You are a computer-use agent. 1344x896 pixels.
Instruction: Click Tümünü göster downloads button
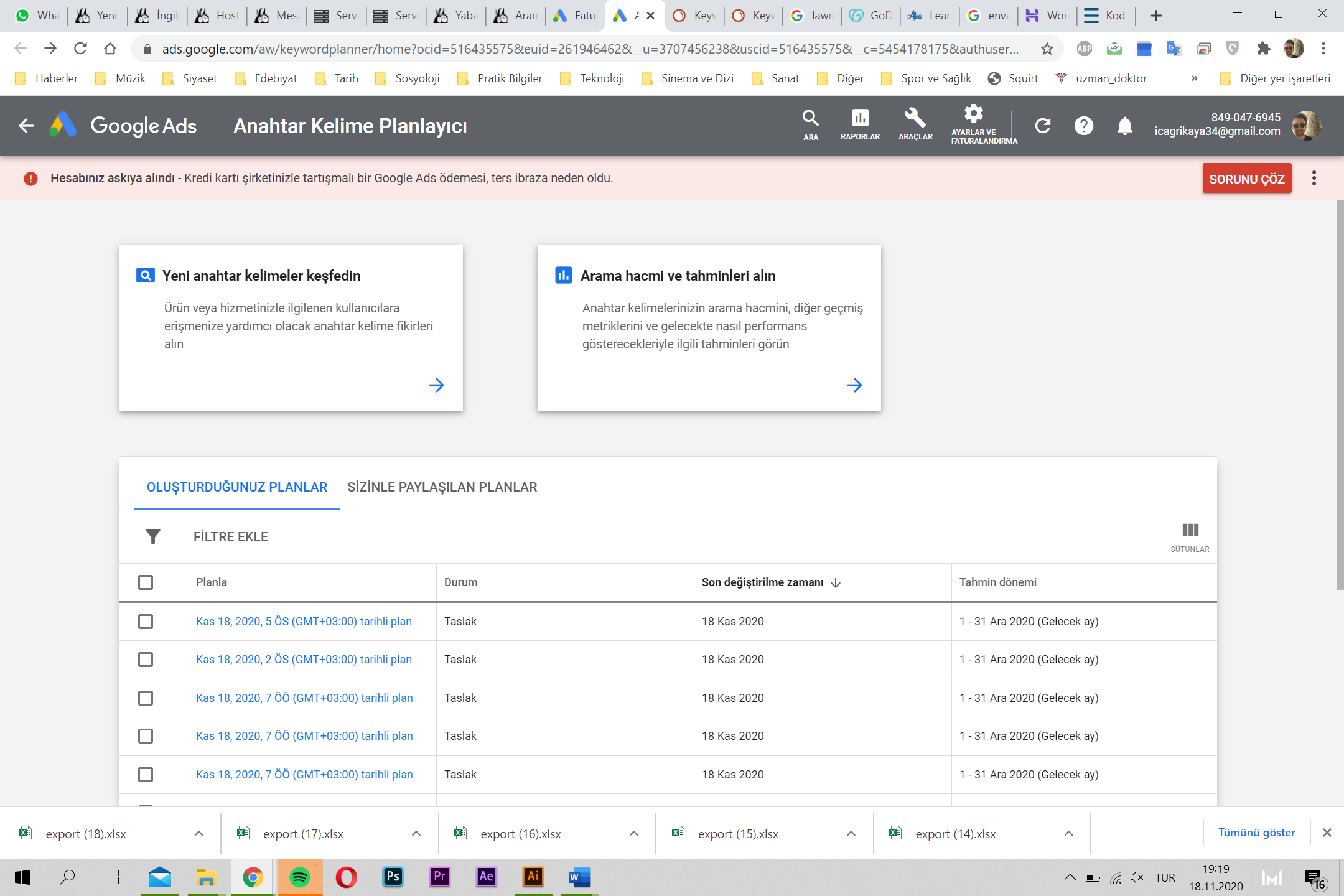coord(1257,833)
